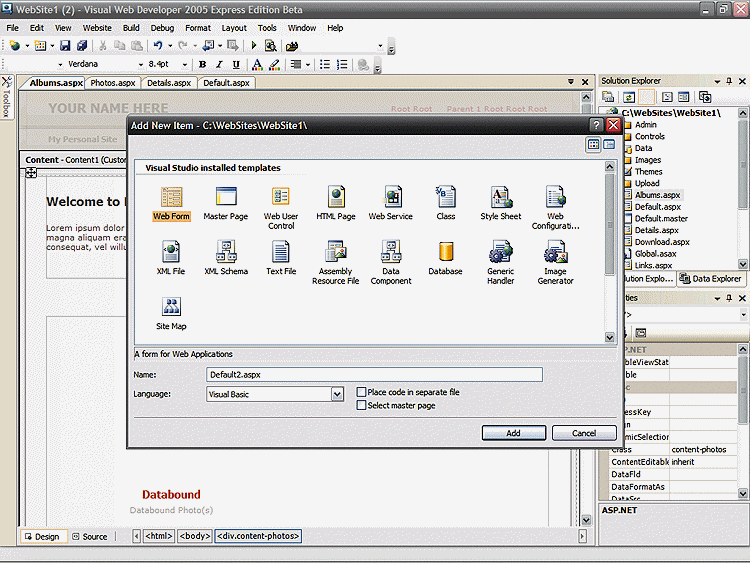Select the Web Service template
Image resolution: width=750 pixels, height=563 pixels.
391,203
